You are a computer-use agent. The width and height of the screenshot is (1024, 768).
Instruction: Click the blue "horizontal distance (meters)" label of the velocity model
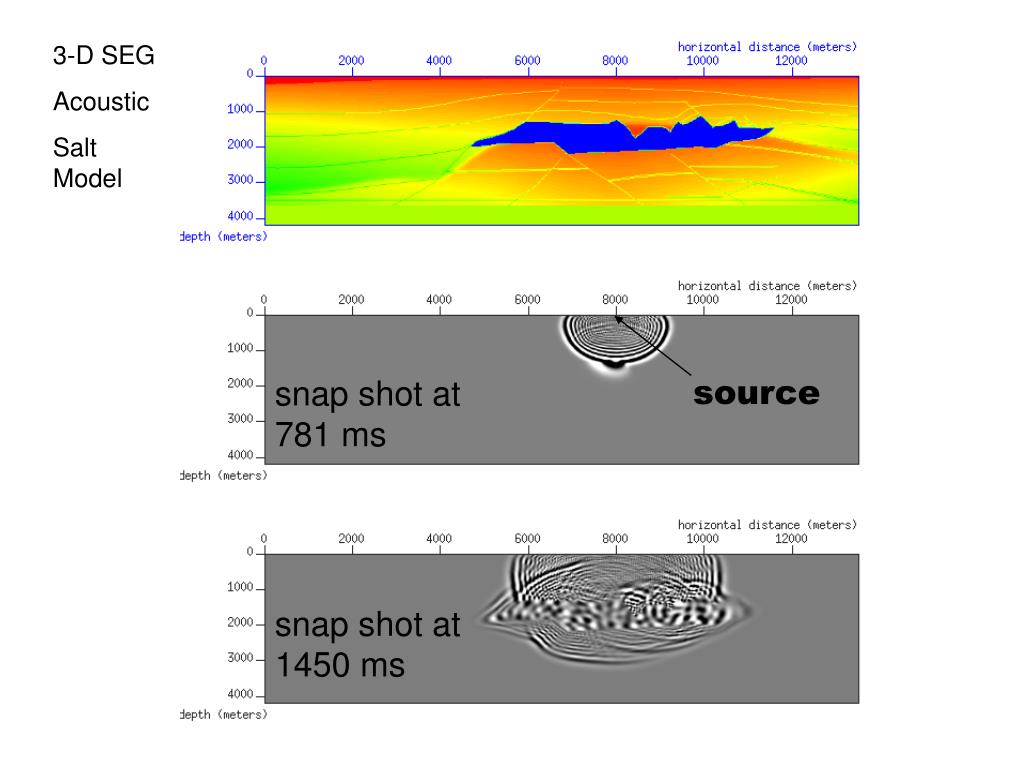[767, 47]
